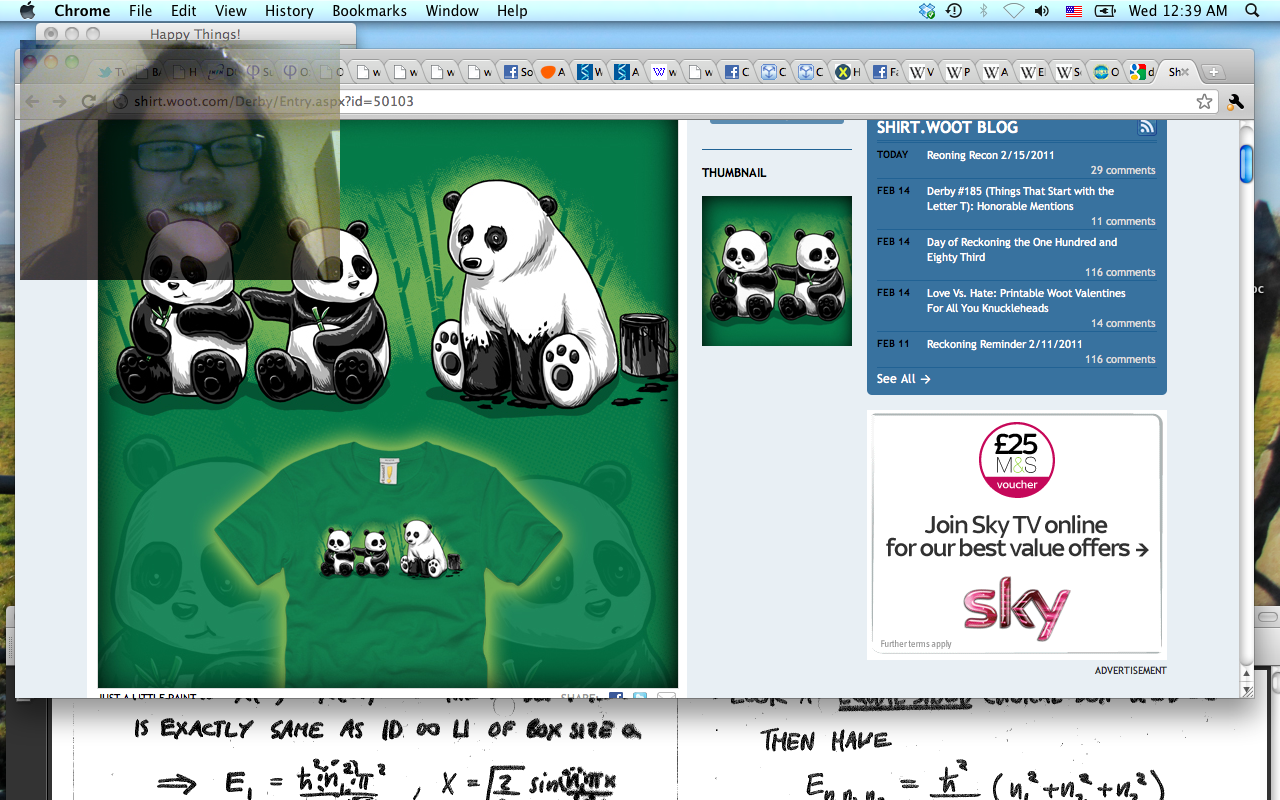Open the History menu
The width and height of the screenshot is (1280, 800).
289,11
